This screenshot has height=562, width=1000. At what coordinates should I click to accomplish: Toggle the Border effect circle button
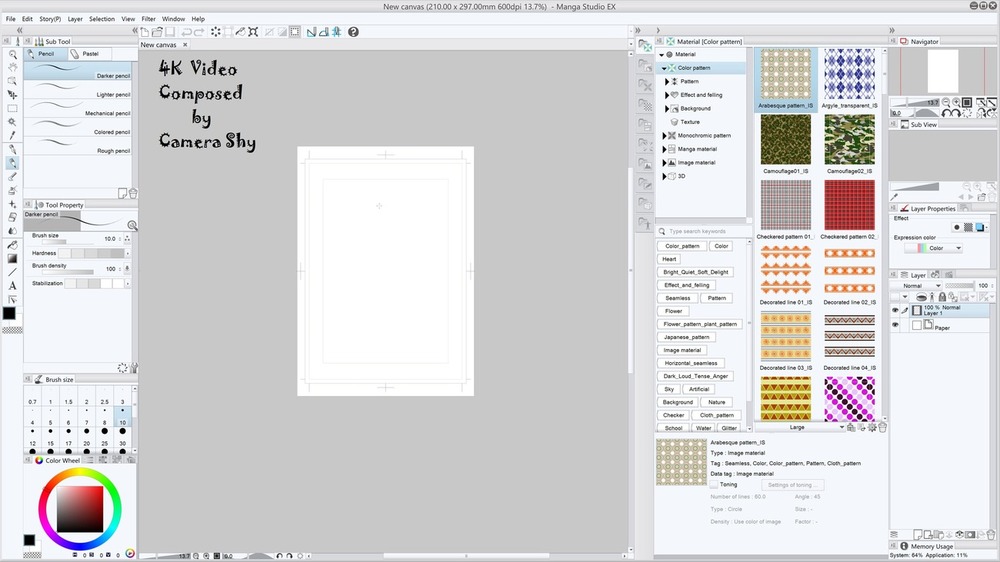coord(957,227)
